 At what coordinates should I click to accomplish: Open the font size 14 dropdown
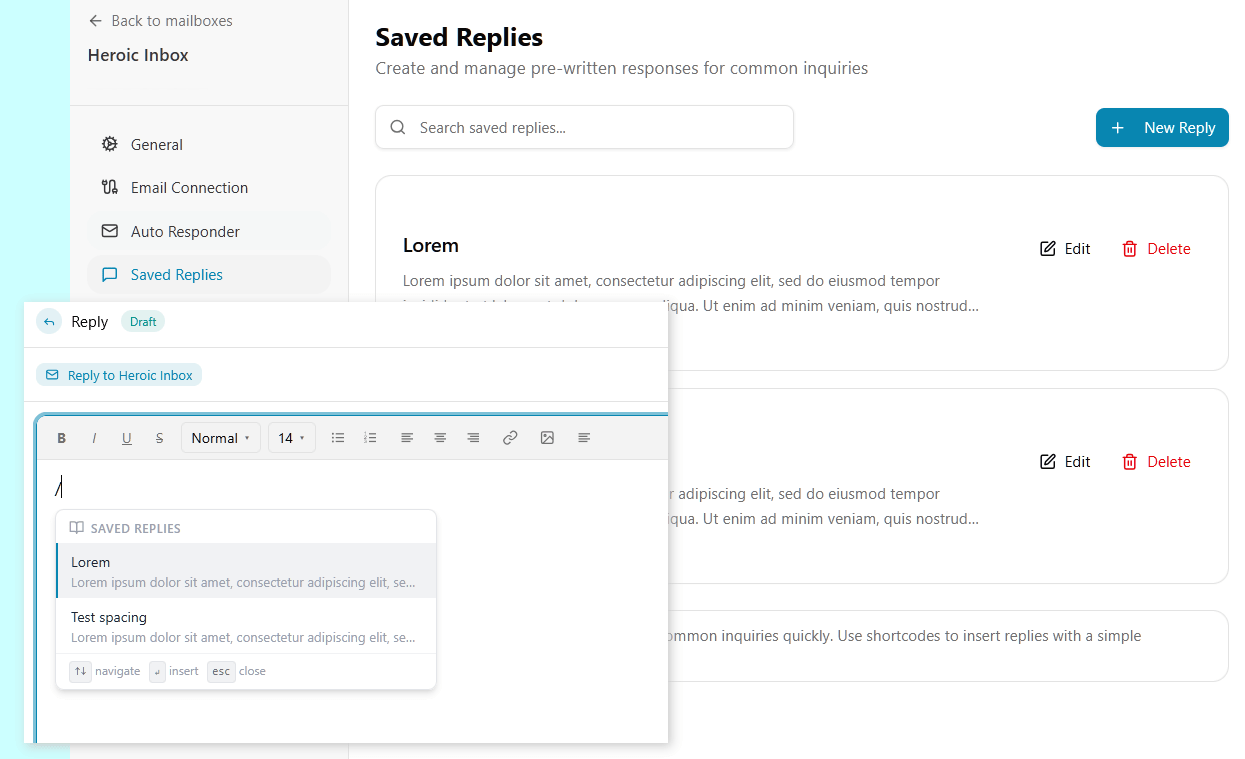point(292,438)
